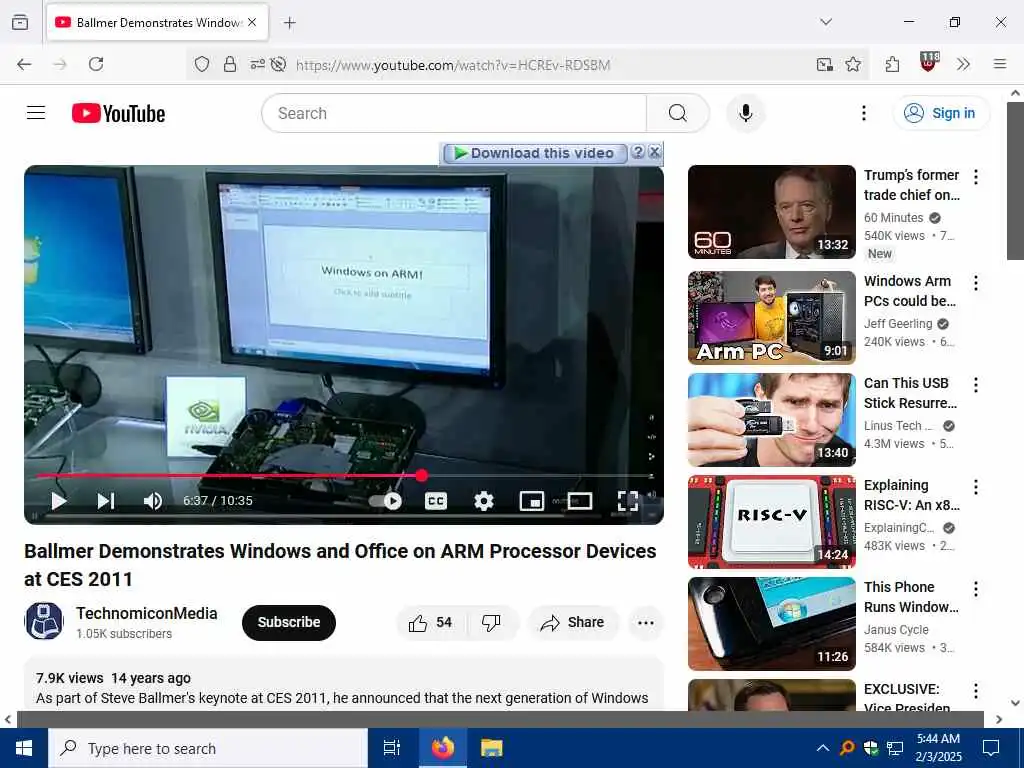The height and width of the screenshot is (768, 1024).
Task: Open menu for USB Stick video
Action: [x=976, y=385]
